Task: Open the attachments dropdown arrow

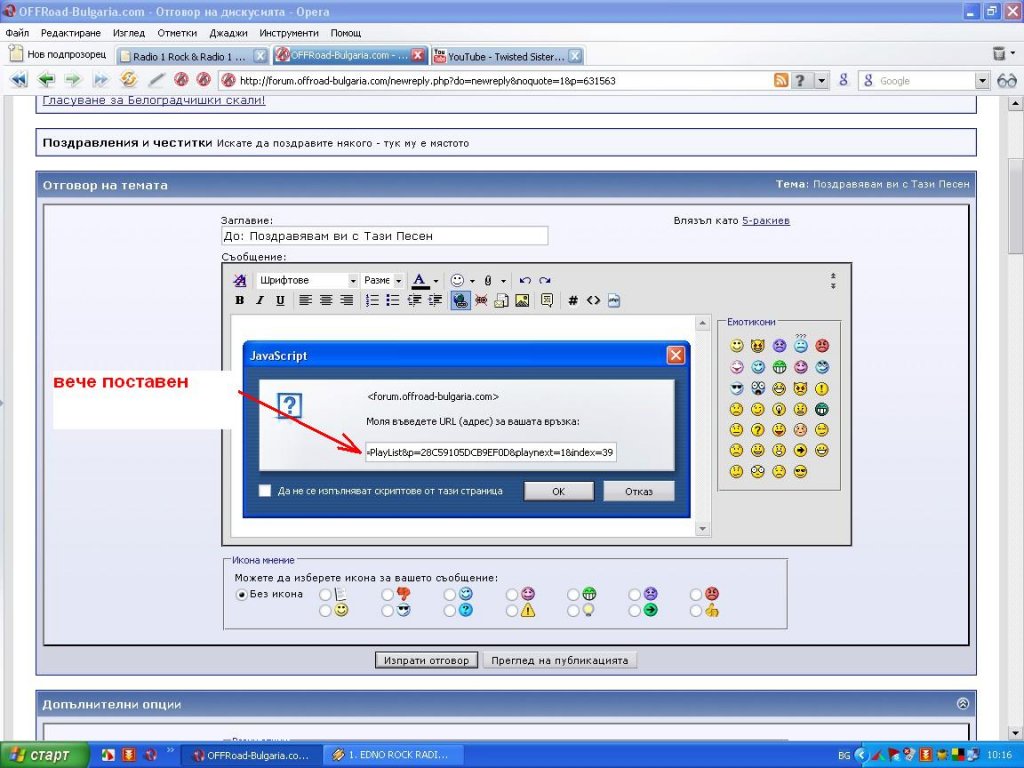Action: (x=504, y=281)
